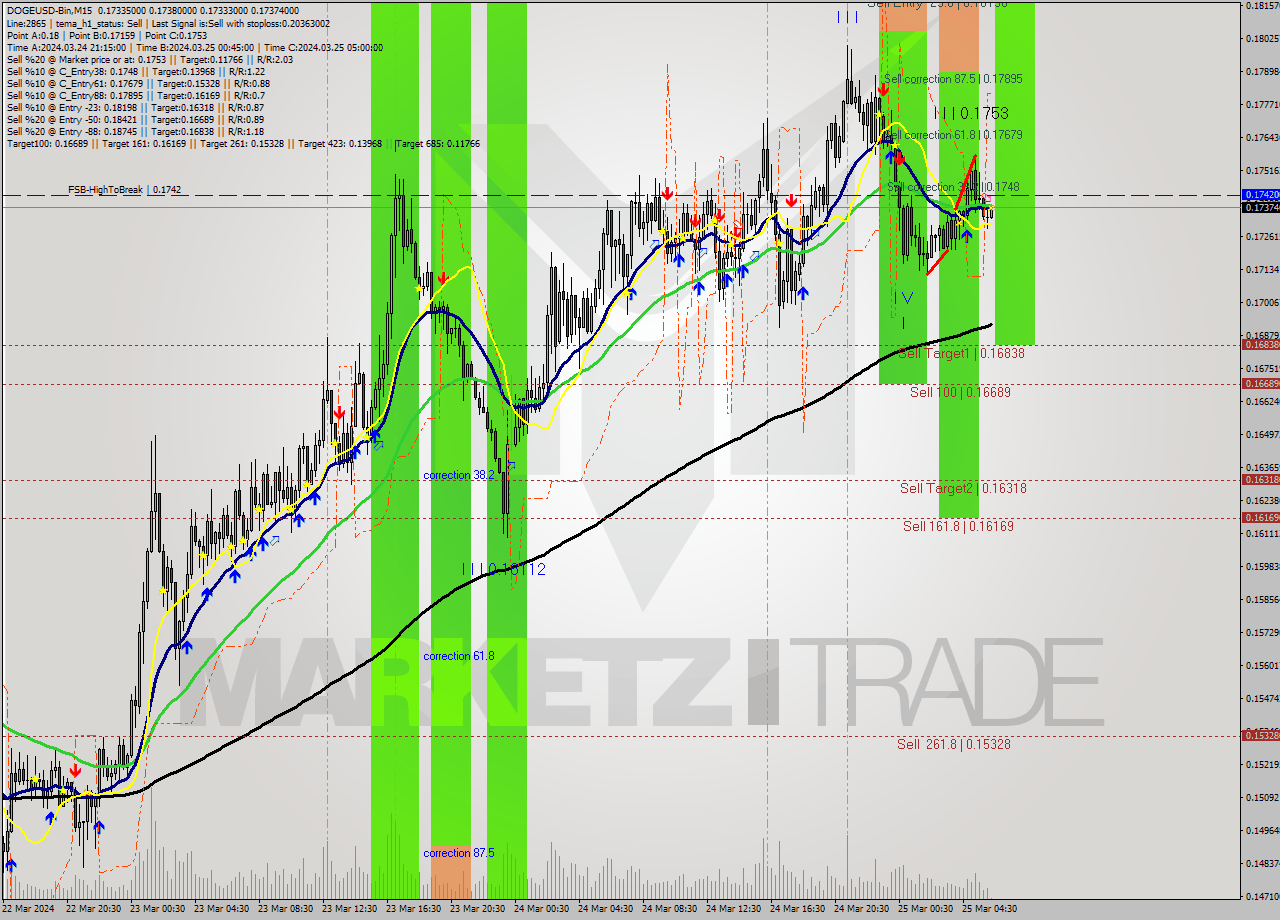Click the '23 Mar 04:30' time label

(x=223, y=909)
